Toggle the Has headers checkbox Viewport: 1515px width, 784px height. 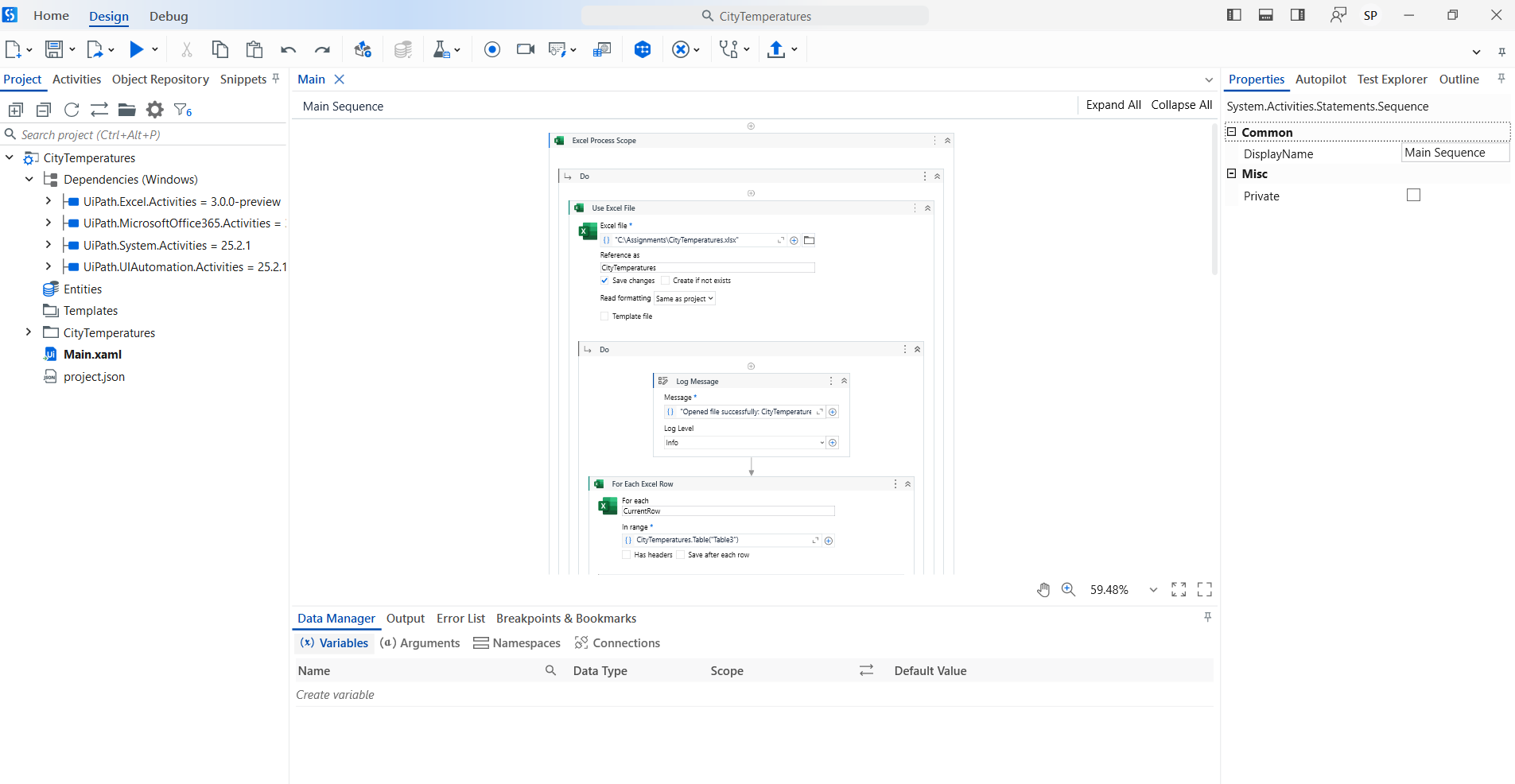[627, 555]
